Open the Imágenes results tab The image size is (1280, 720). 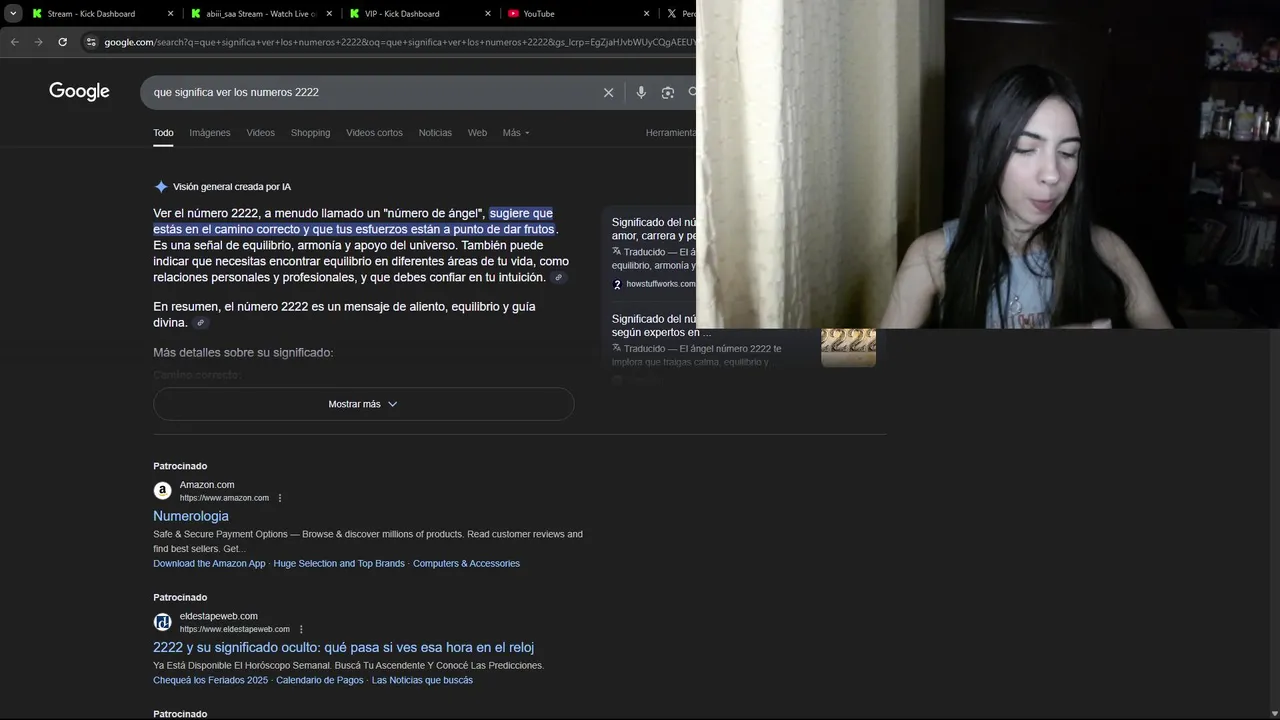pyautogui.click(x=210, y=133)
